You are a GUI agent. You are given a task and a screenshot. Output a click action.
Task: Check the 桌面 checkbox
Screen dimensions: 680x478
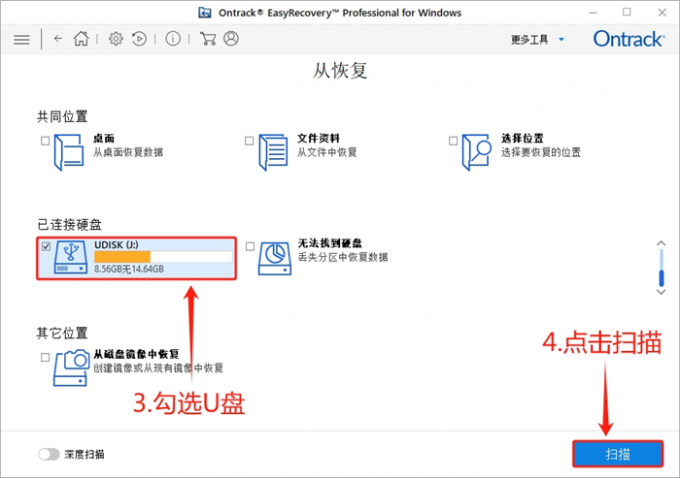[x=45, y=141]
